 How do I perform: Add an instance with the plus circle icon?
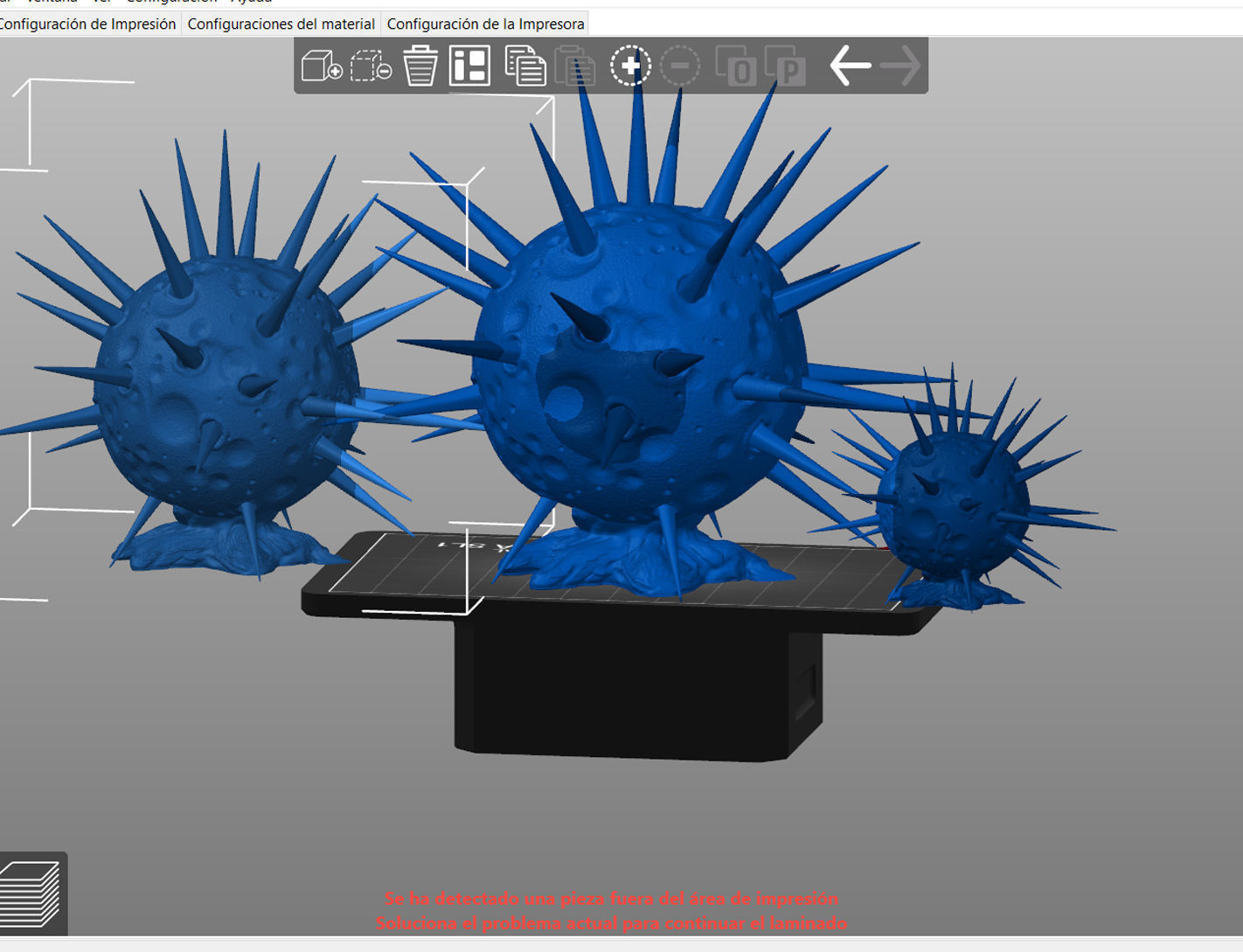pos(630,66)
